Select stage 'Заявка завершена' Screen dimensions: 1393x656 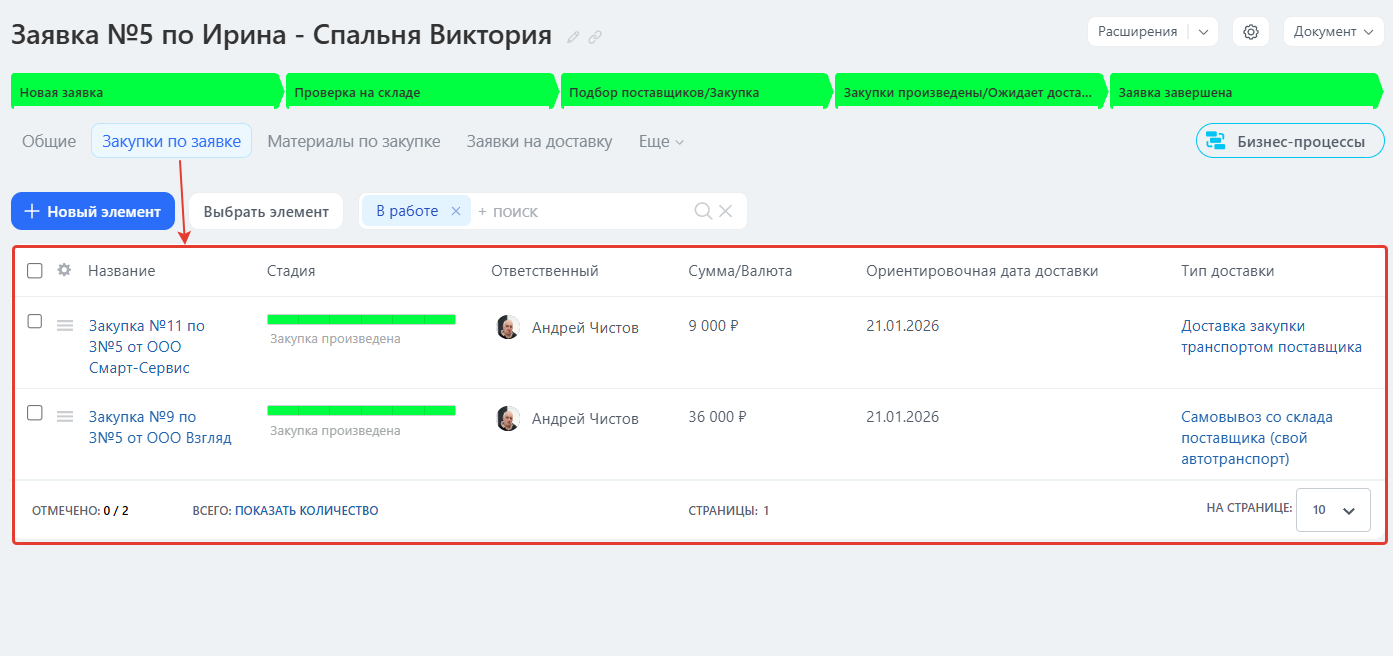pos(1246,91)
